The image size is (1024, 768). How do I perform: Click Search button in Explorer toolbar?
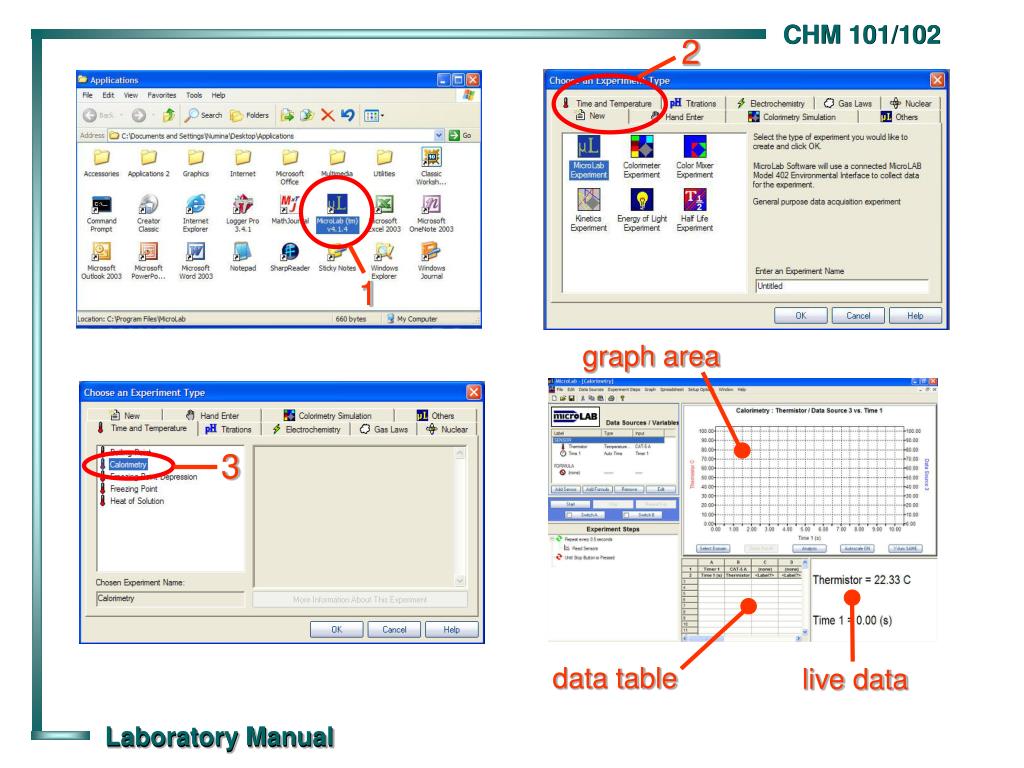point(204,116)
